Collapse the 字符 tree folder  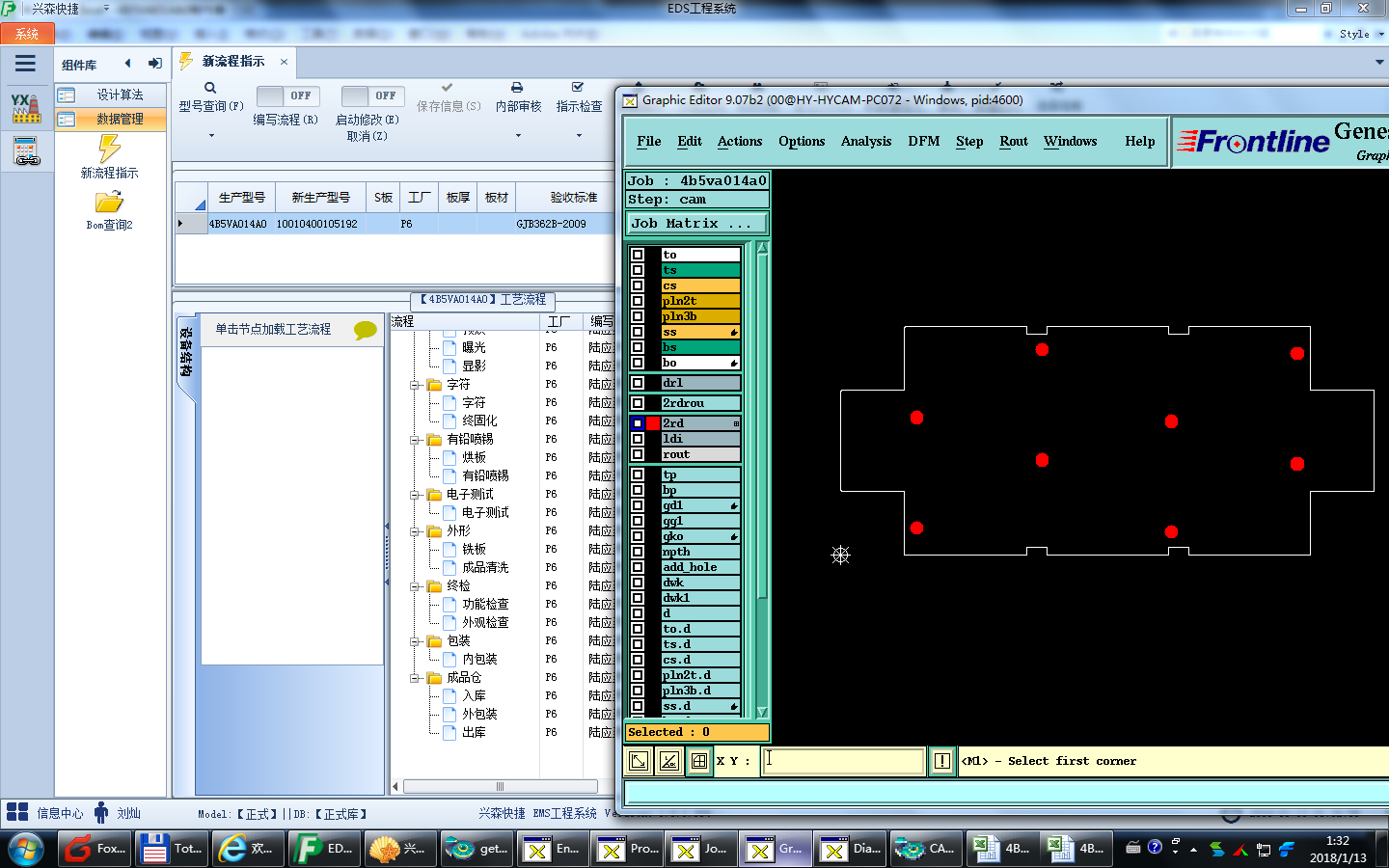[416, 385]
